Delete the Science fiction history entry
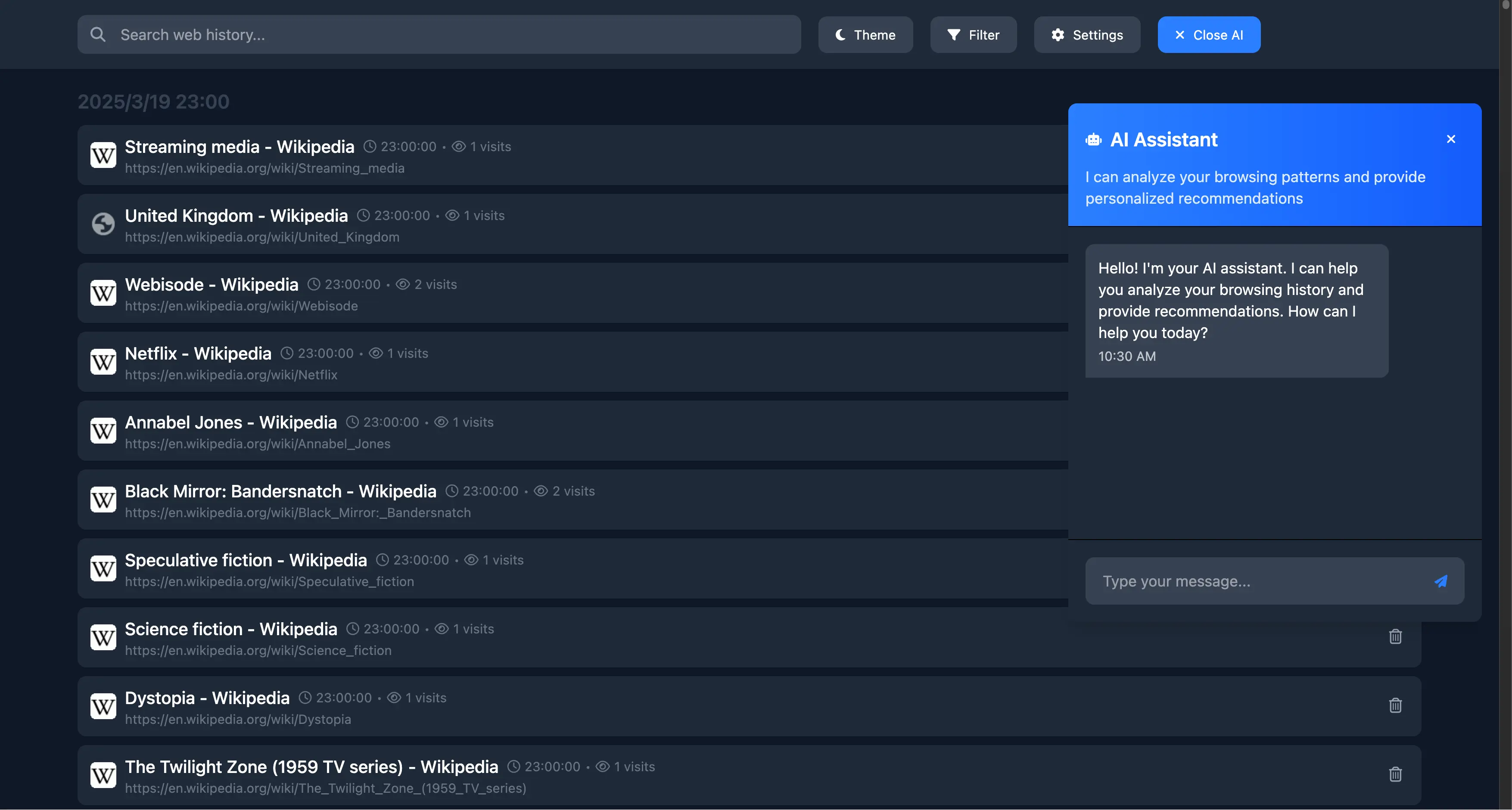The height and width of the screenshot is (810, 1512). pyautogui.click(x=1395, y=637)
